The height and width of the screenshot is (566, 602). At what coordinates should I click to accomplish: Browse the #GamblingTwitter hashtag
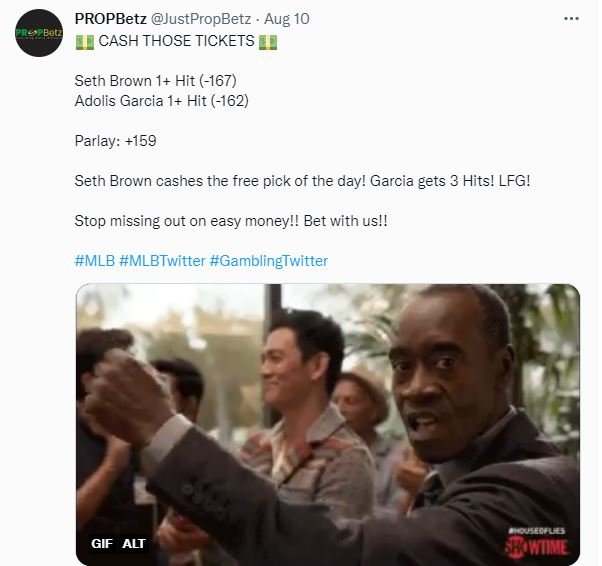(x=268, y=261)
